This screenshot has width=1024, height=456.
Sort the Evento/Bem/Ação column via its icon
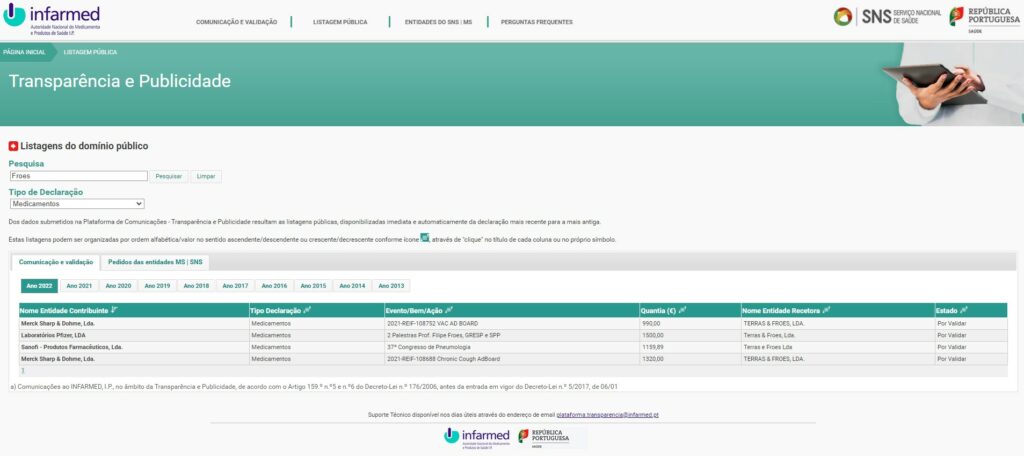449,310
